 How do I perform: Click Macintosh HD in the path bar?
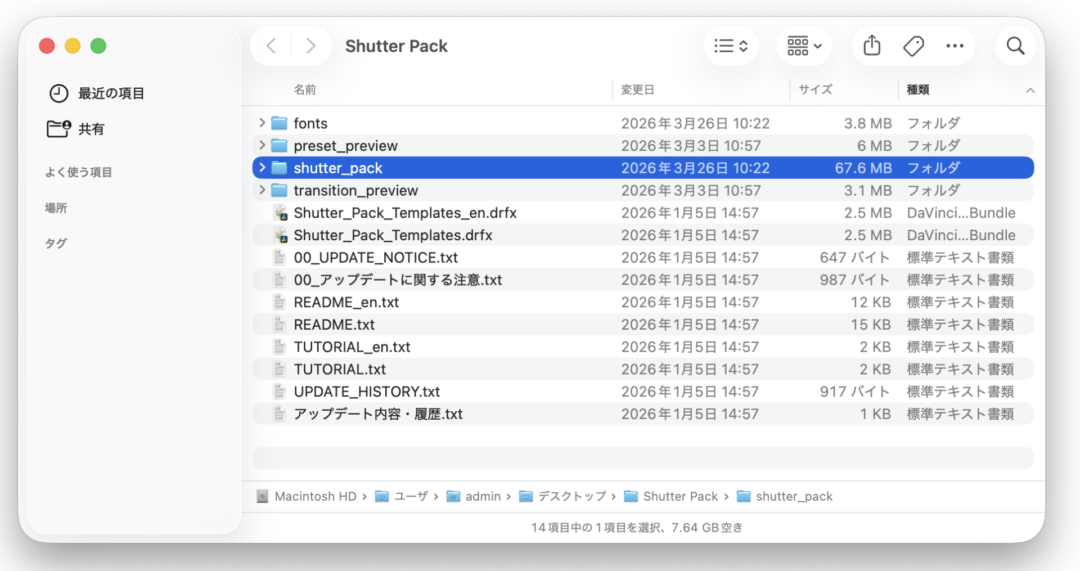315,497
